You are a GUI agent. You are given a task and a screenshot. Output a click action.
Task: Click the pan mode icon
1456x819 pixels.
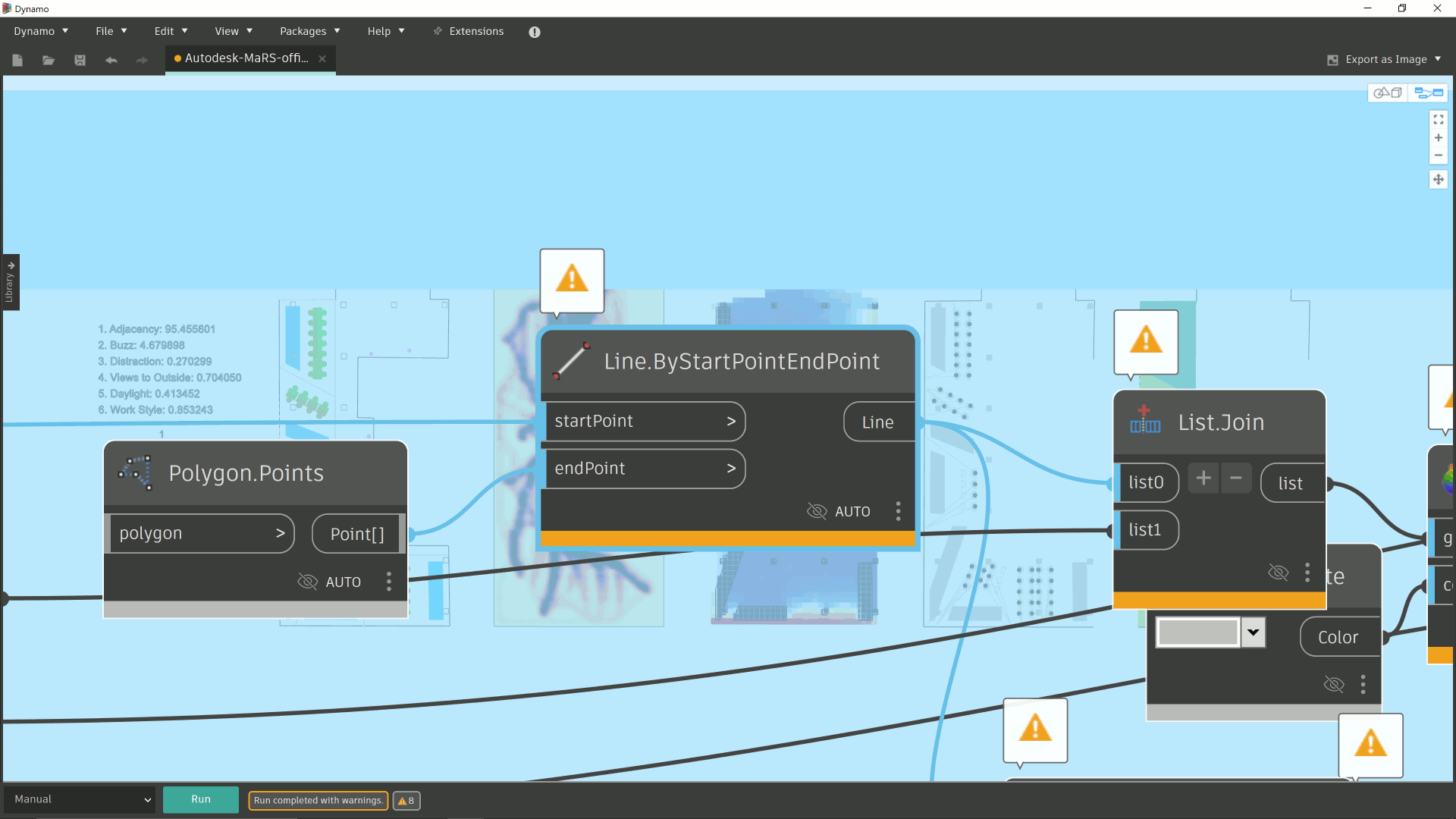tap(1438, 180)
